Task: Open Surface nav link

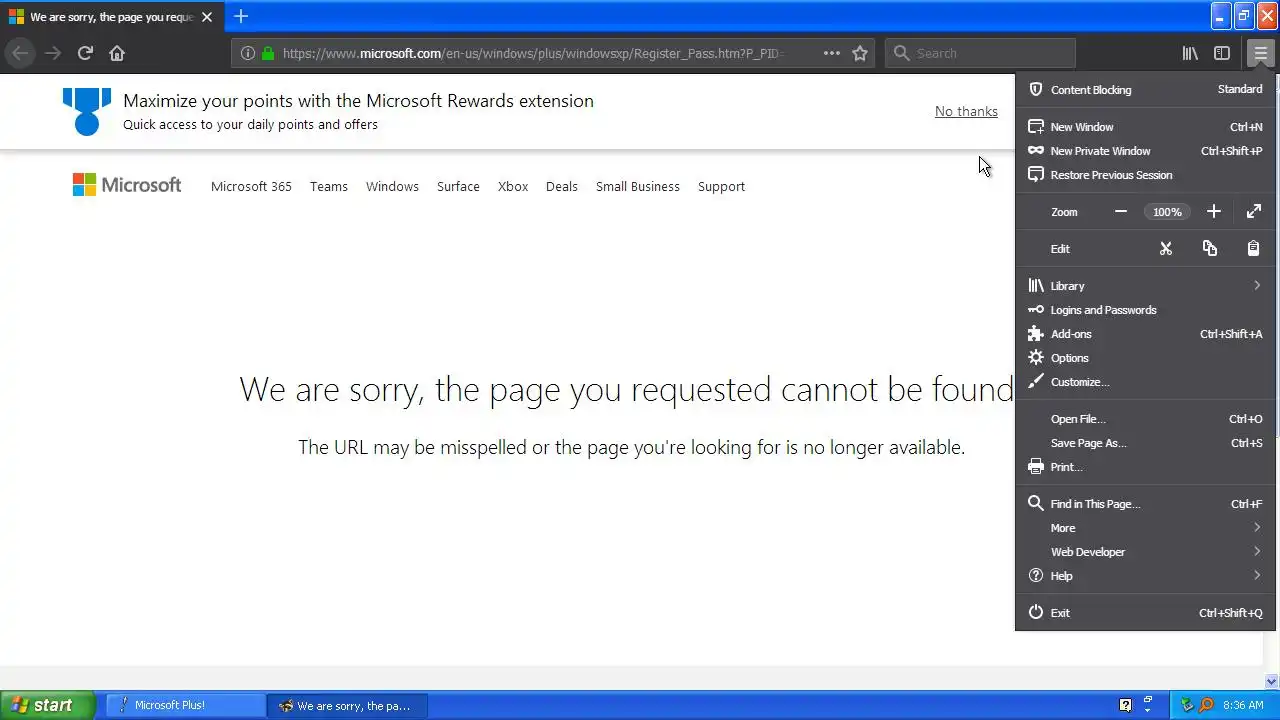Action: (x=458, y=186)
